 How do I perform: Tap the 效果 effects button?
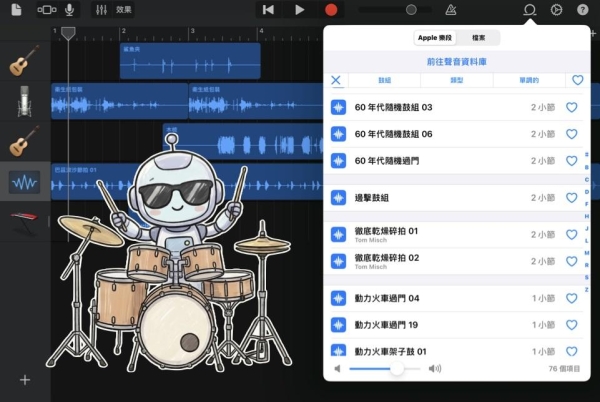click(124, 10)
